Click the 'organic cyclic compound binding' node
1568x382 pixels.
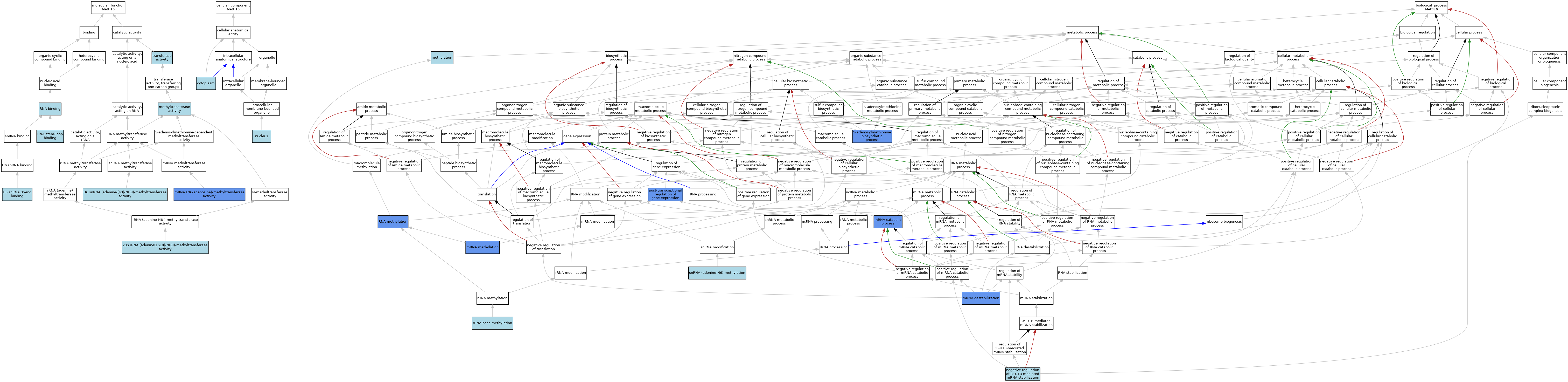point(50,58)
